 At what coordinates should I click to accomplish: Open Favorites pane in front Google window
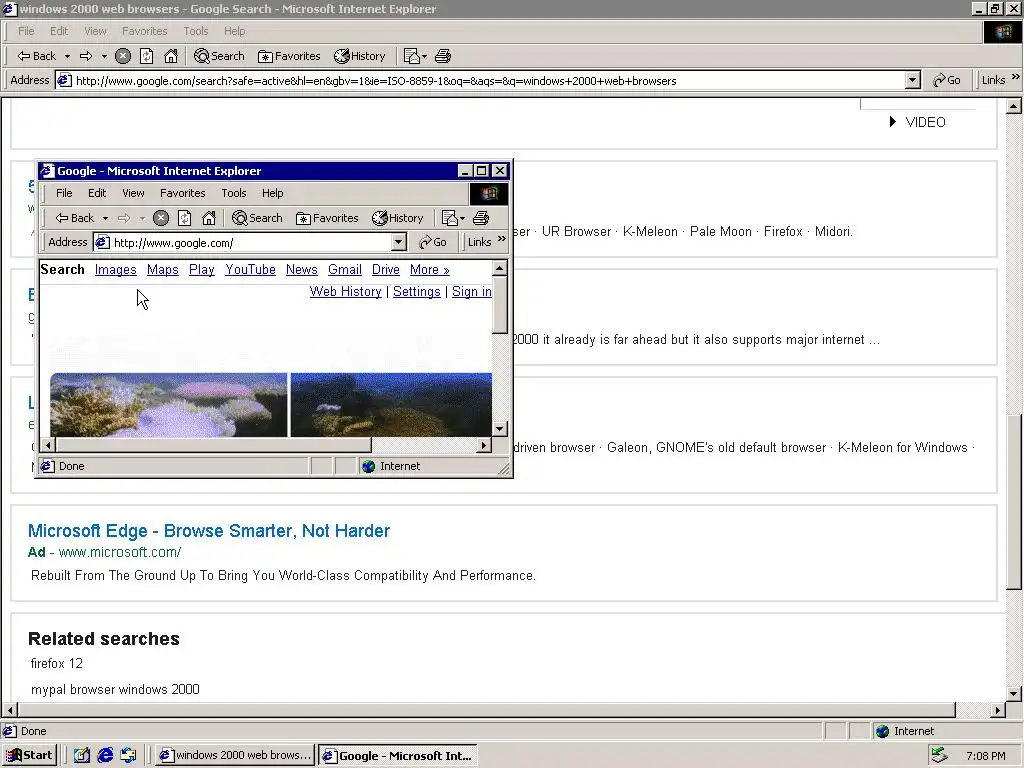coord(327,218)
